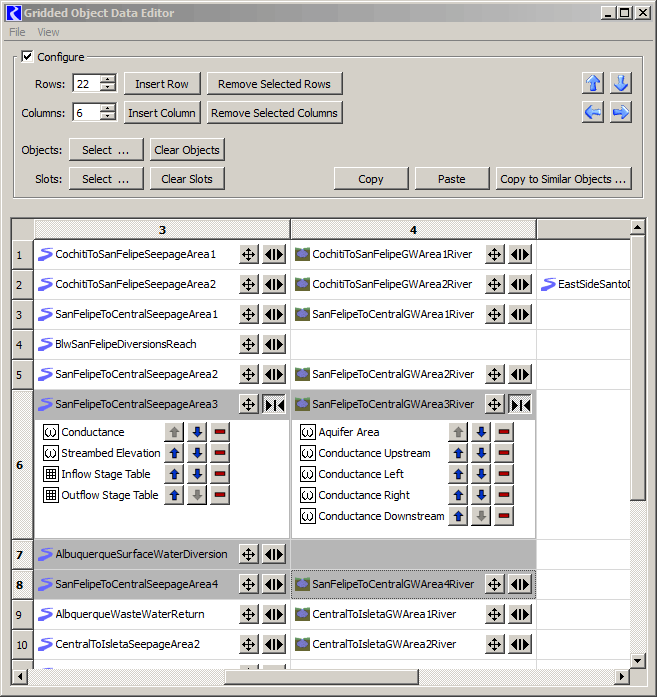
Task: Expand slots of CentralToIsletaGWArea2River
Action: (520, 644)
